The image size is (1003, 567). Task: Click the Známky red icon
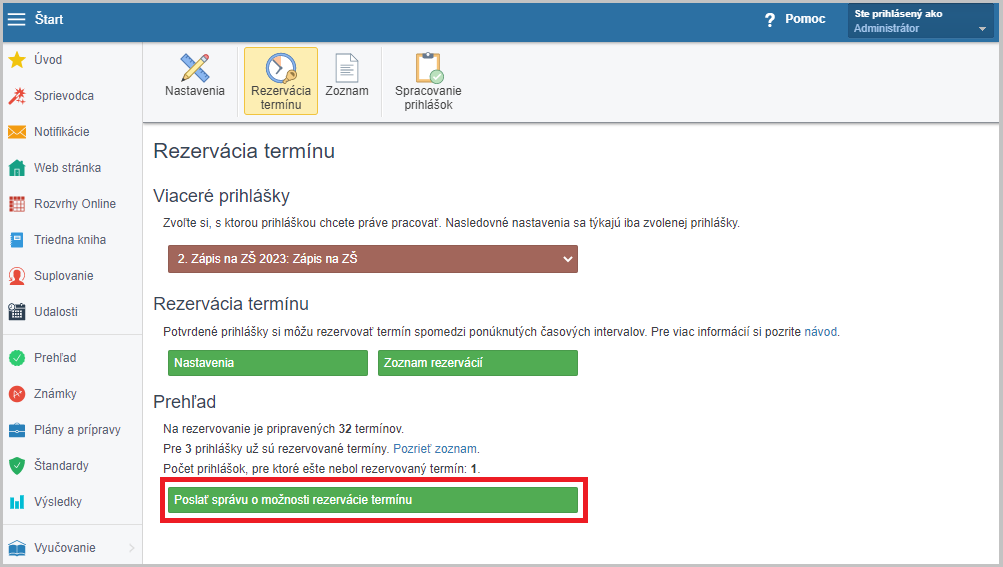click(17, 394)
